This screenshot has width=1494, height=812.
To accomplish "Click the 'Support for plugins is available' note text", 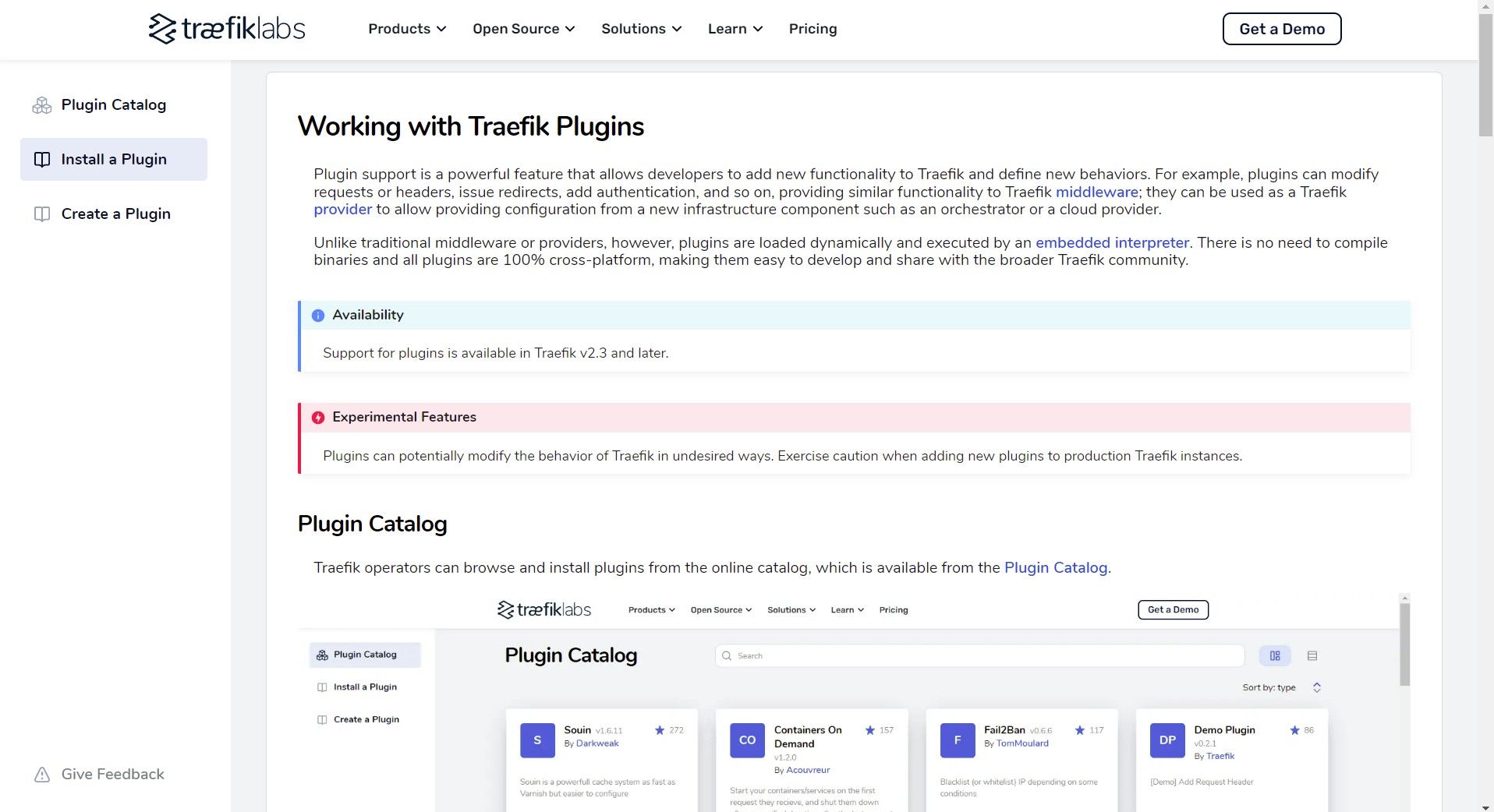I will [496, 353].
